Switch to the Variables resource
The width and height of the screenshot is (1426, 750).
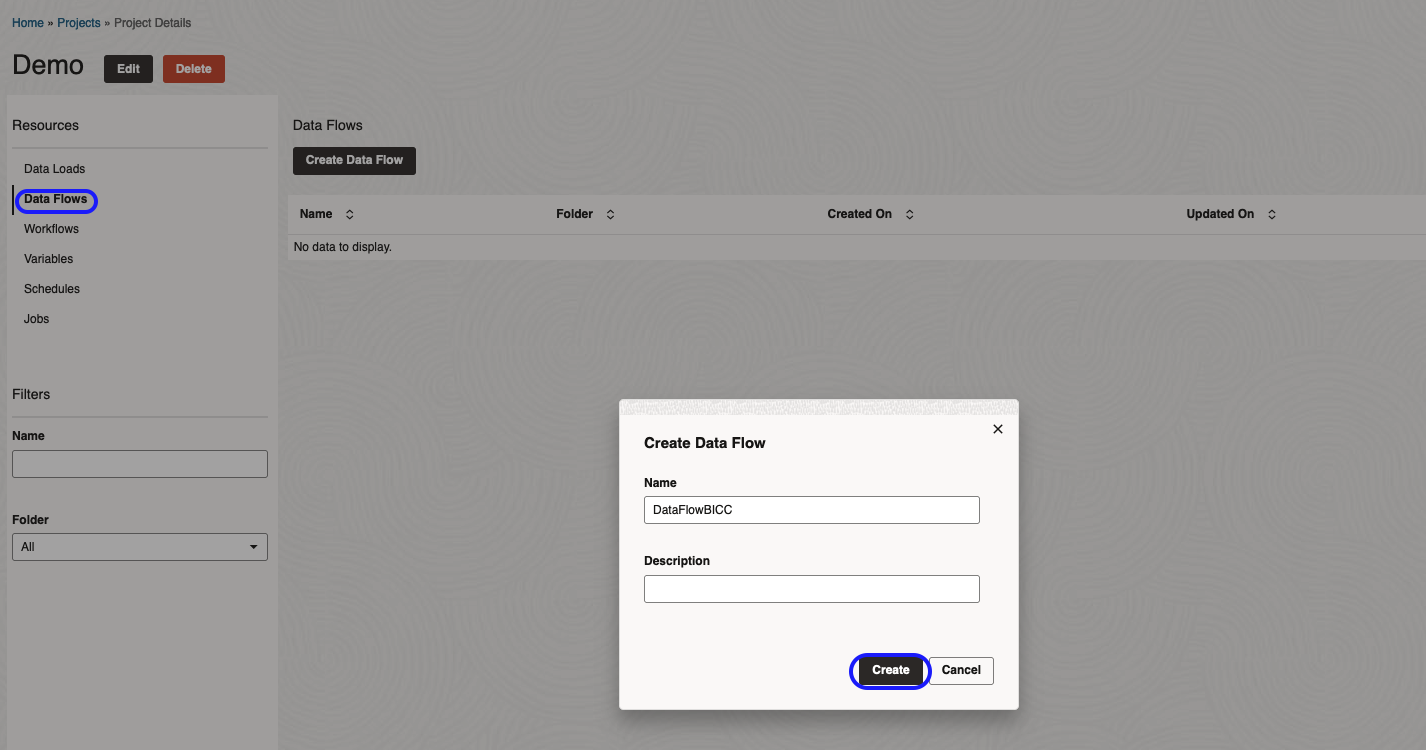coord(48,258)
